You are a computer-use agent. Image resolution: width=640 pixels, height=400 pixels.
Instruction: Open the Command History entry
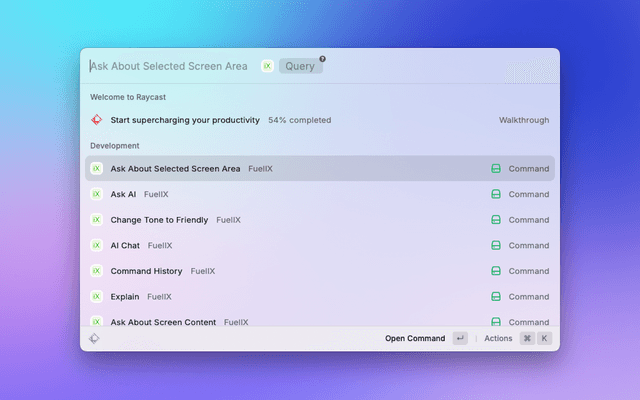(146, 271)
